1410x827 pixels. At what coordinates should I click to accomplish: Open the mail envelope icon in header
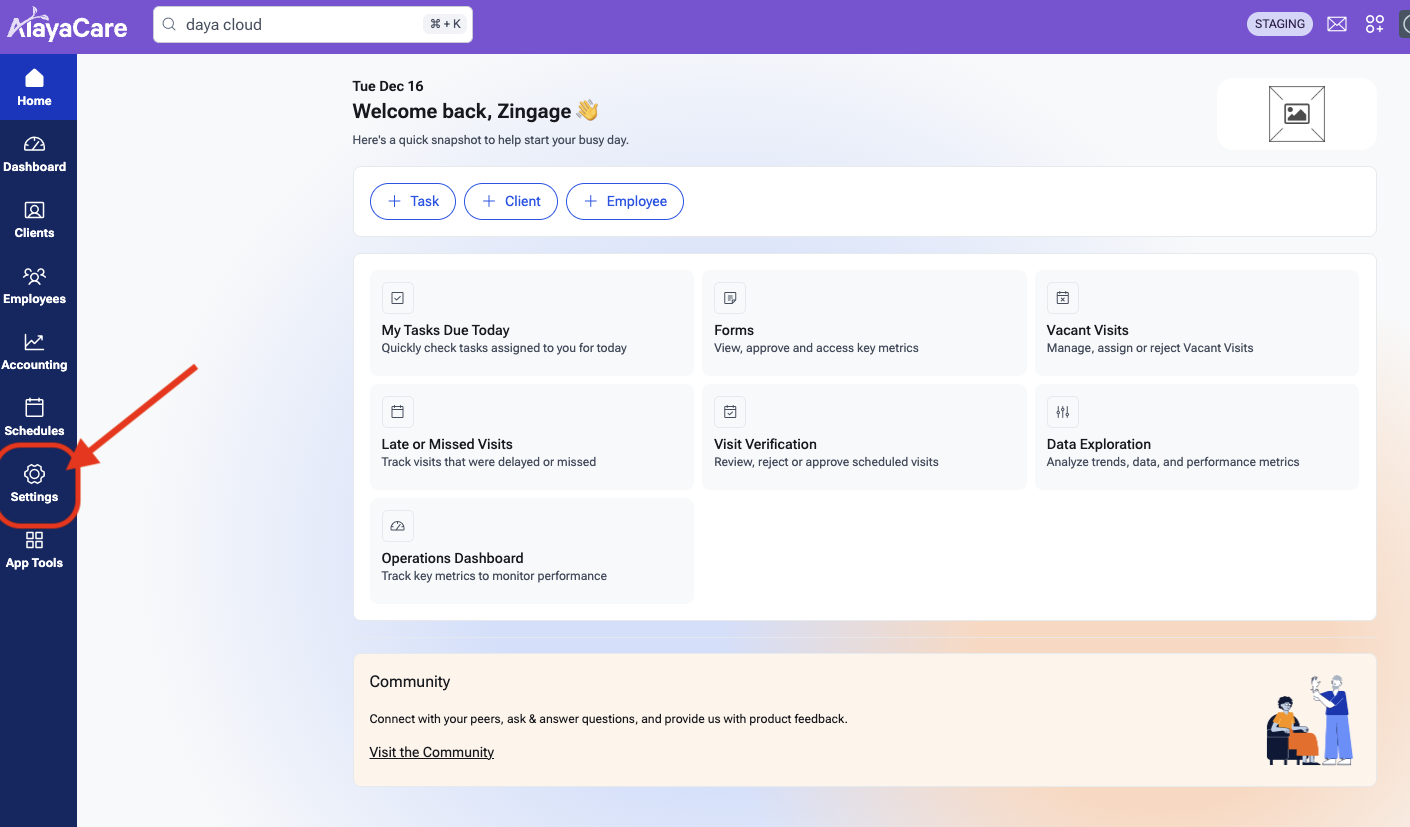click(x=1337, y=24)
